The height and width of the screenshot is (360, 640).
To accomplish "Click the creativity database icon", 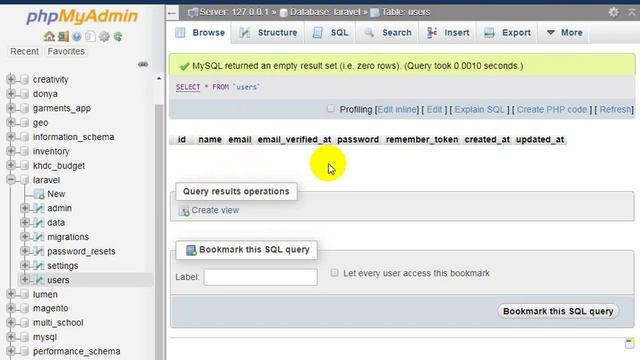I will click(x=24, y=79).
